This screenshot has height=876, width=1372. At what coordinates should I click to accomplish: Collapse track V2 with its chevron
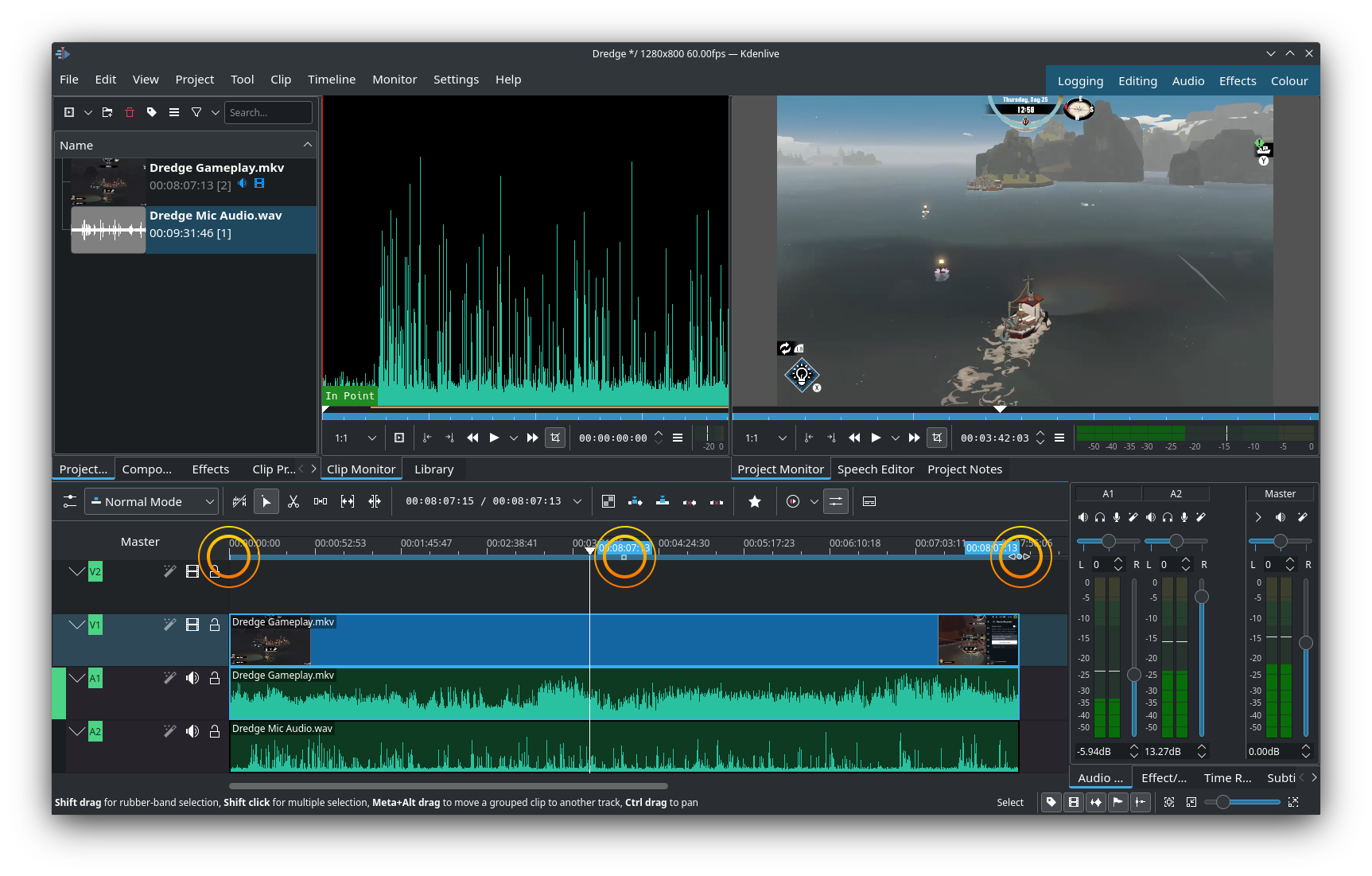pyautogui.click(x=77, y=571)
